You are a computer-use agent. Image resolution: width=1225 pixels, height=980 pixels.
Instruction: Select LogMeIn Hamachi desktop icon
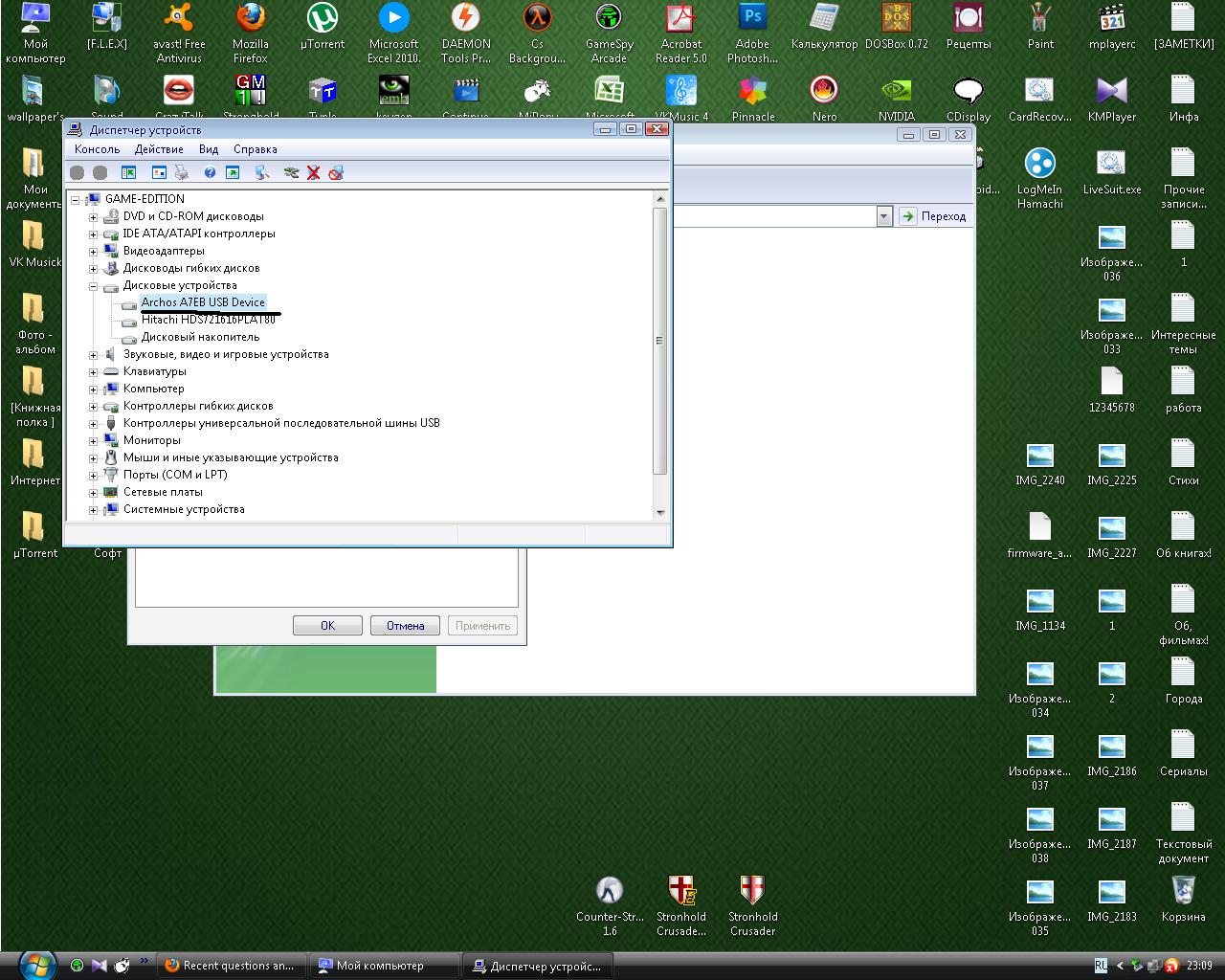(1040, 179)
